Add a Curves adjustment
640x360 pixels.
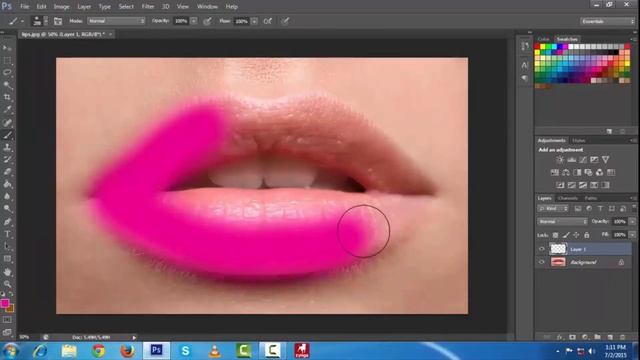(583, 160)
